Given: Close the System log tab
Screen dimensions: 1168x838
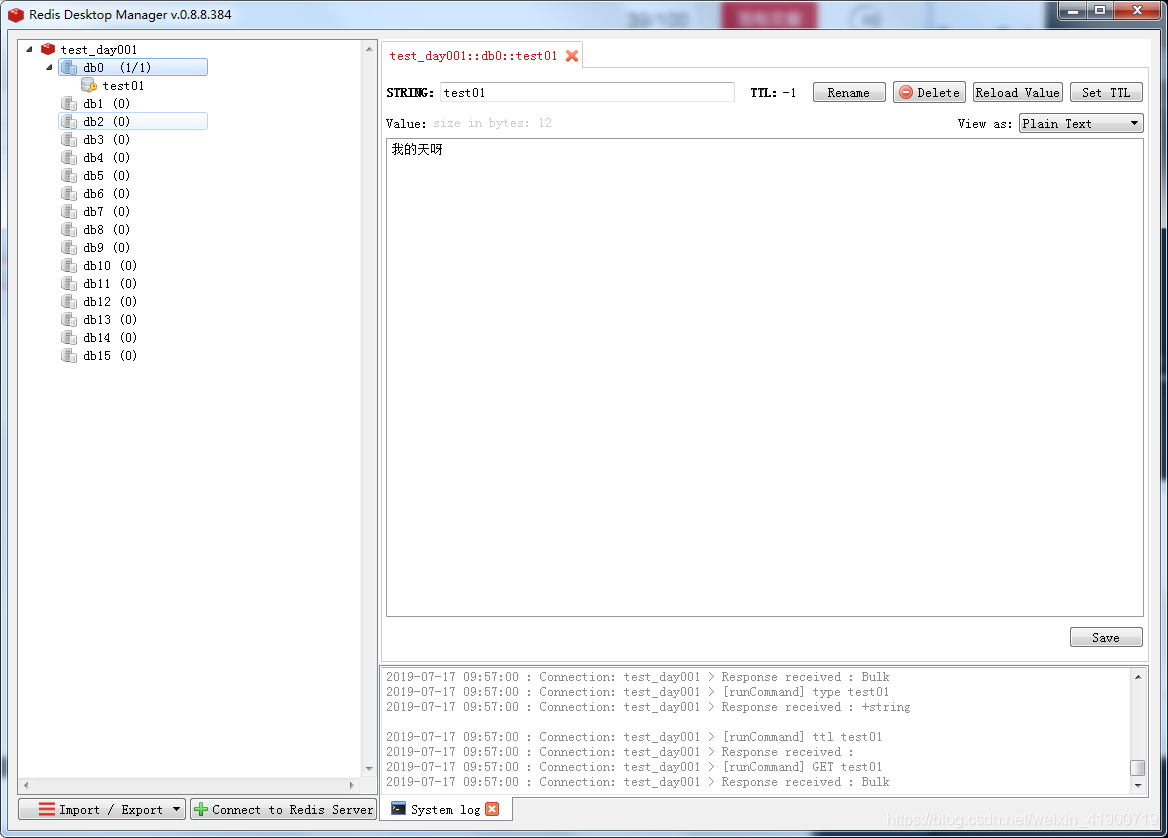Looking at the screenshot, I should pyautogui.click(x=492, y=809).
